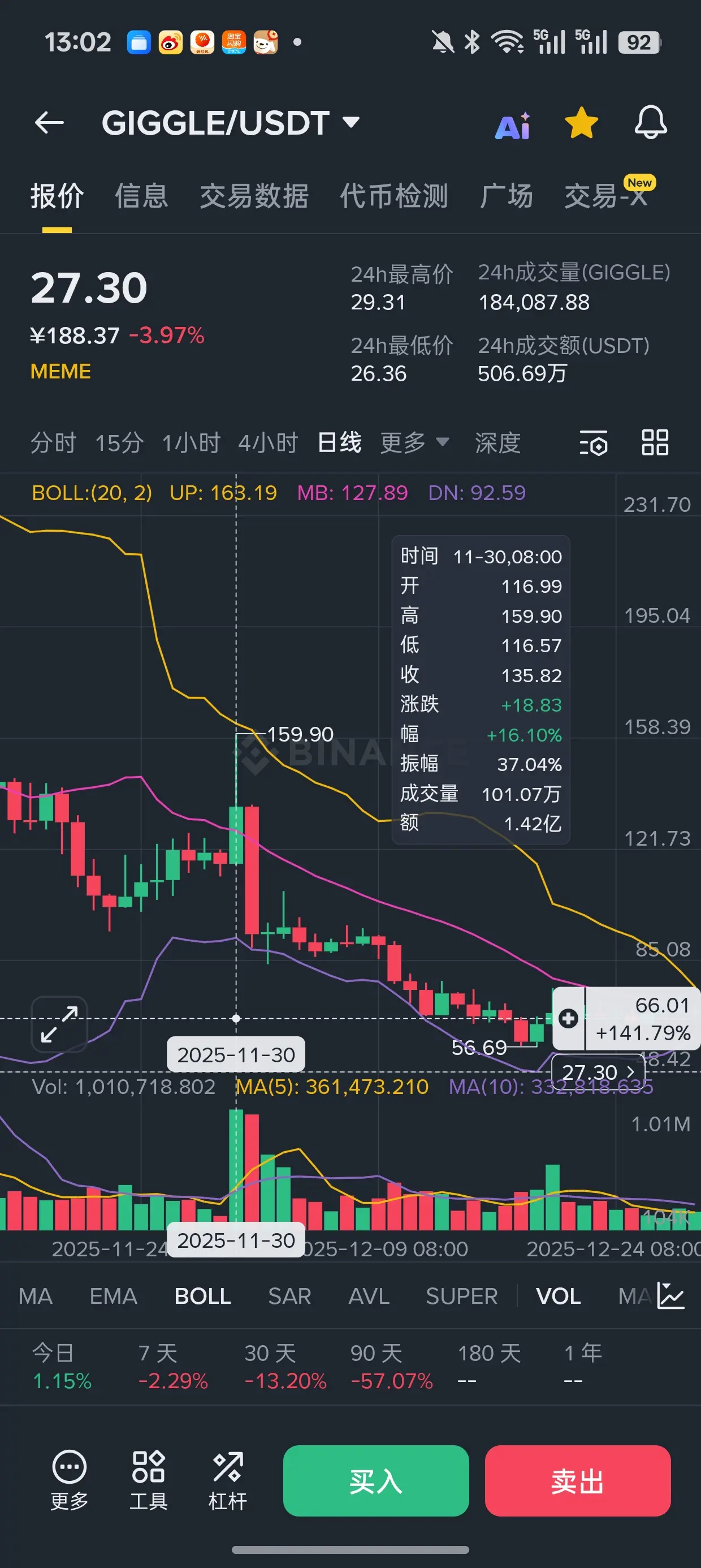Open chart settings icon
Viewport: 701px width, 1568px height.
click(593, 442)
